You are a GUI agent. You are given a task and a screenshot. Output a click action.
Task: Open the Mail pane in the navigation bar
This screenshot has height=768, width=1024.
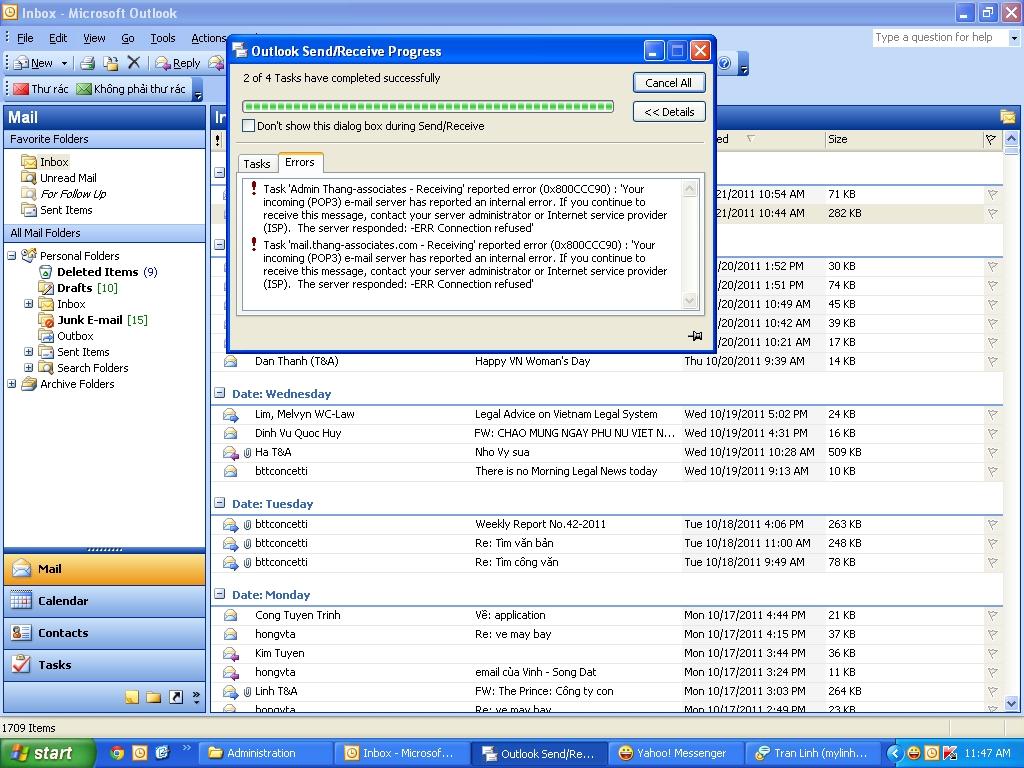(x=104, y=569)
